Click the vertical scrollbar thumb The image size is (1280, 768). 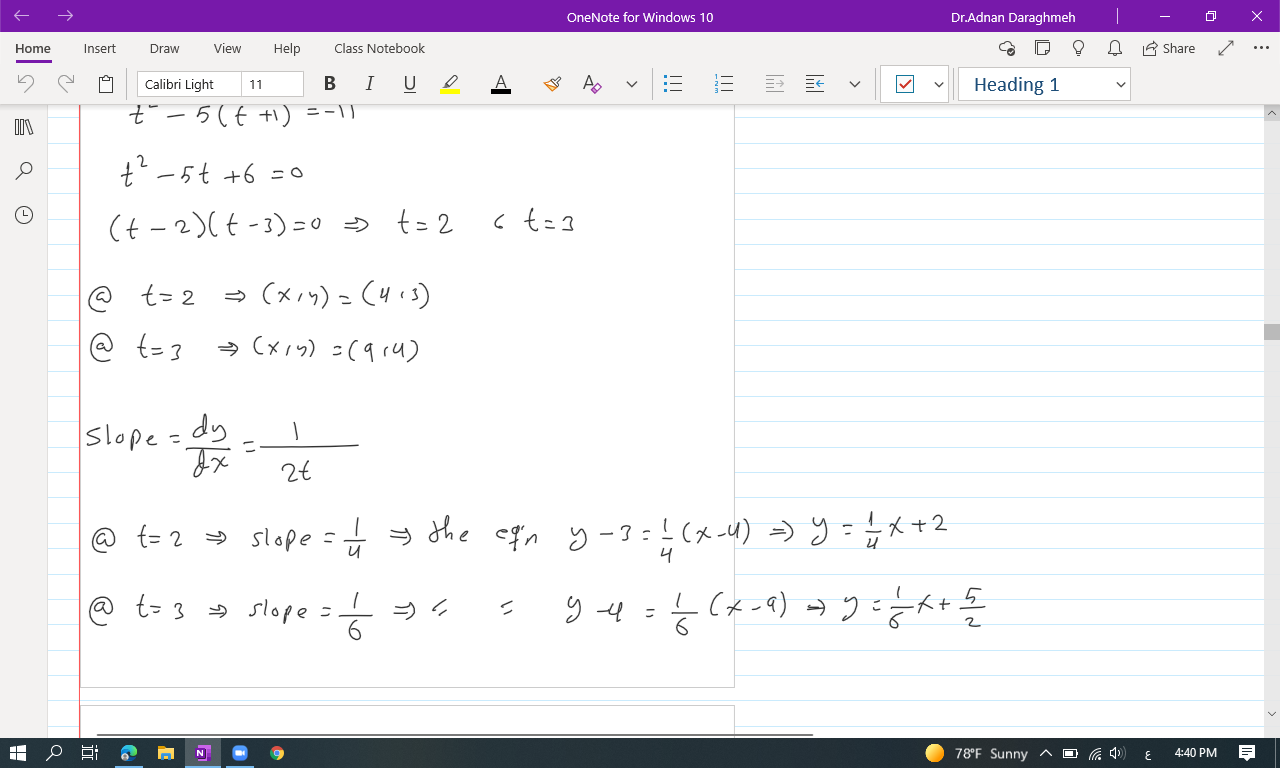pos(1272,332)
